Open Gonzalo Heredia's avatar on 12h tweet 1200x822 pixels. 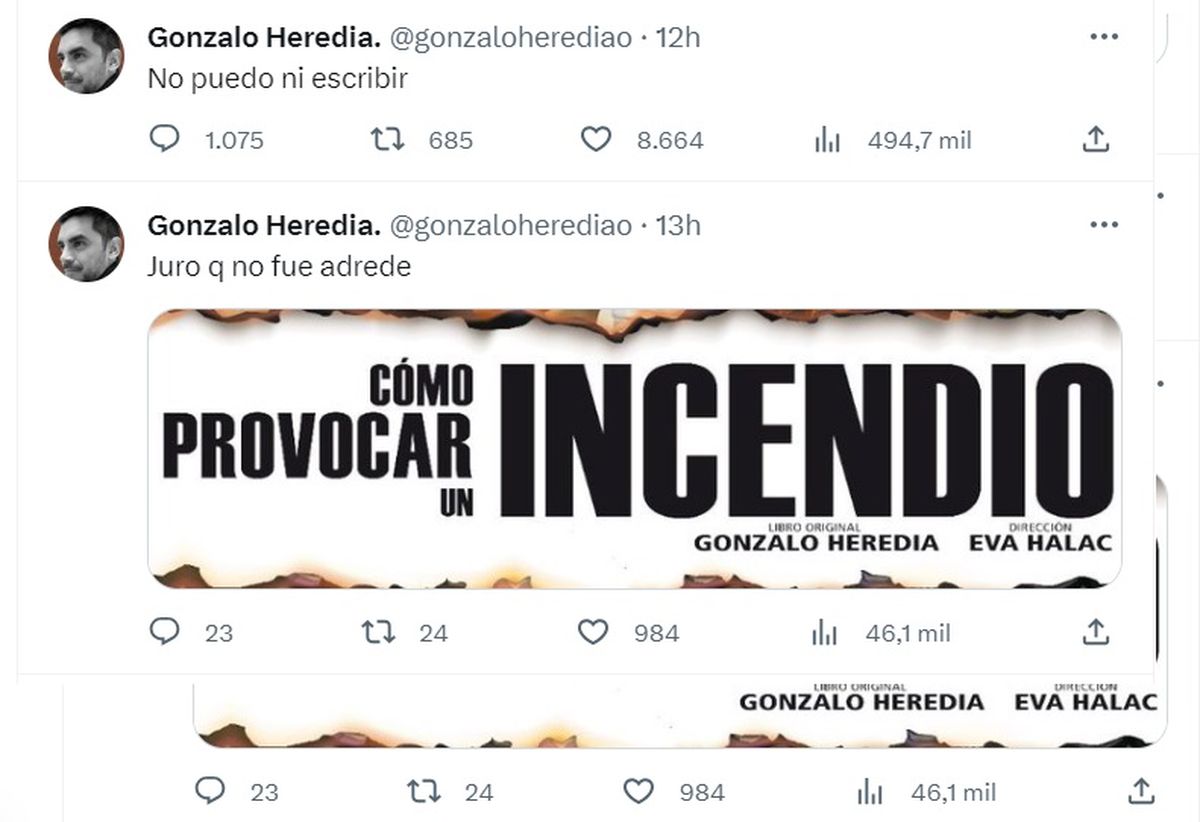(x=86, y=56)
